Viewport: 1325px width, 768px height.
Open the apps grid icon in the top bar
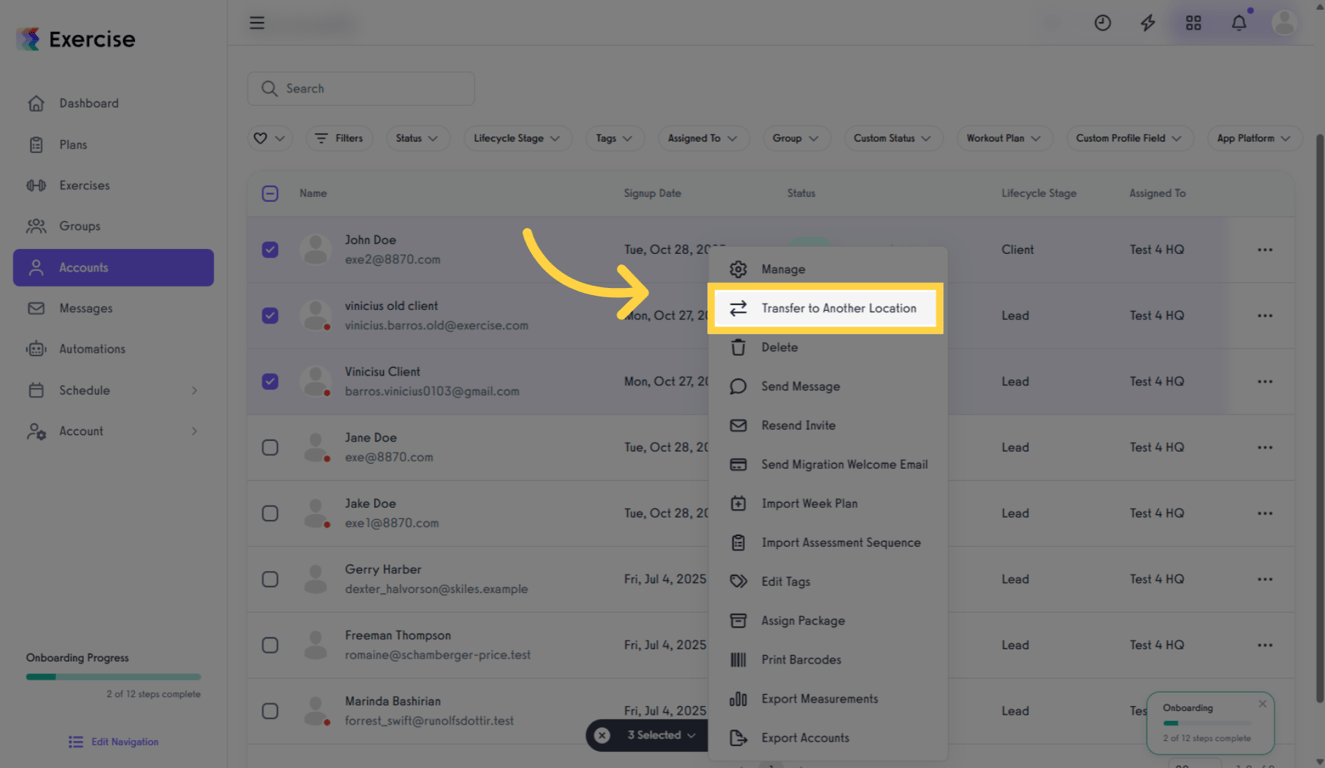[1193, 22]
